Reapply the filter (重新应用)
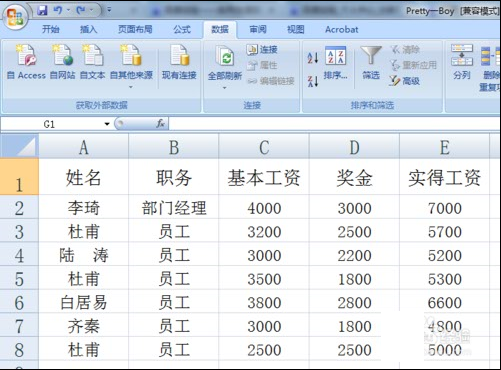This screenshot has height=370, width=501. [x=413, y=65]
